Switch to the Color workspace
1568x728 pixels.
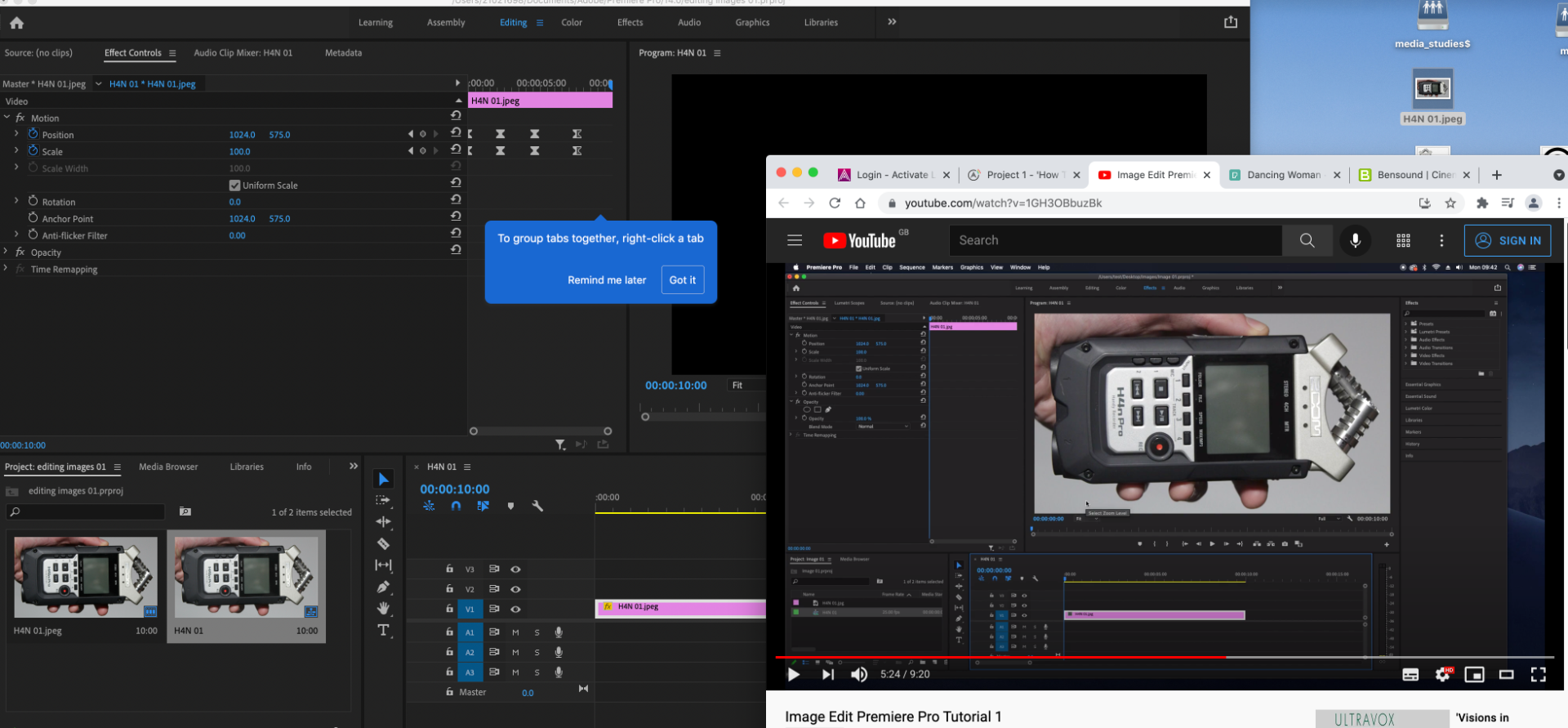572,23
